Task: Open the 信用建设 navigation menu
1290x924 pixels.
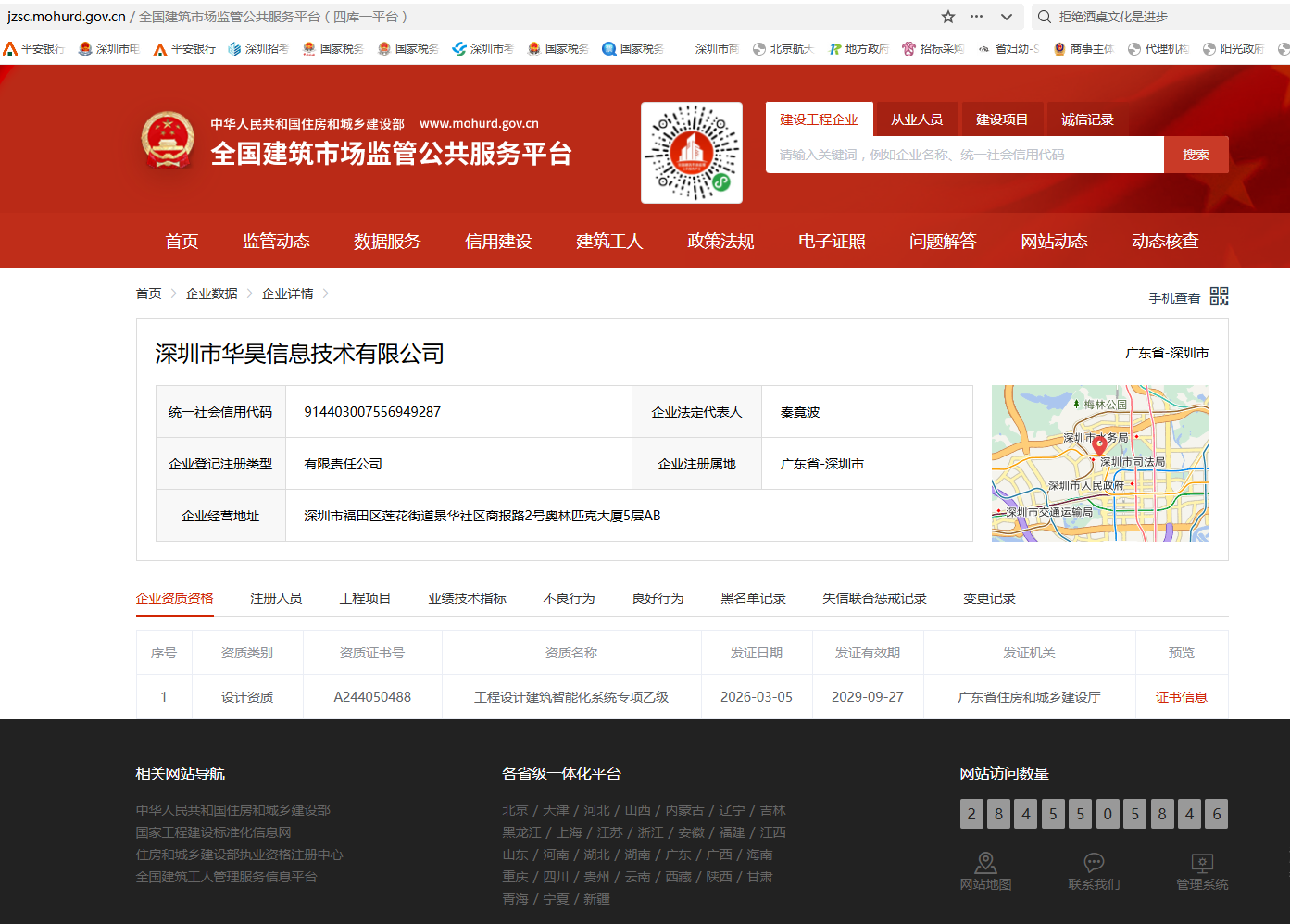Action: [x=499, y=242]
